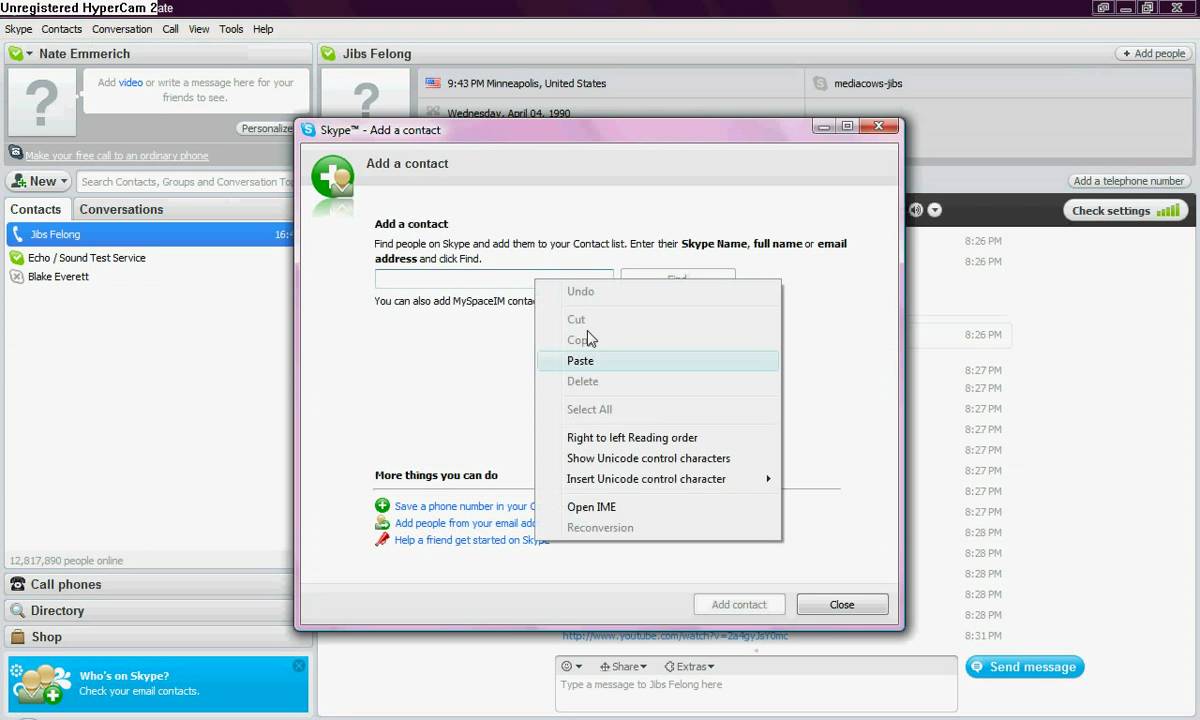Click the Send message button

coord(1025,667)
